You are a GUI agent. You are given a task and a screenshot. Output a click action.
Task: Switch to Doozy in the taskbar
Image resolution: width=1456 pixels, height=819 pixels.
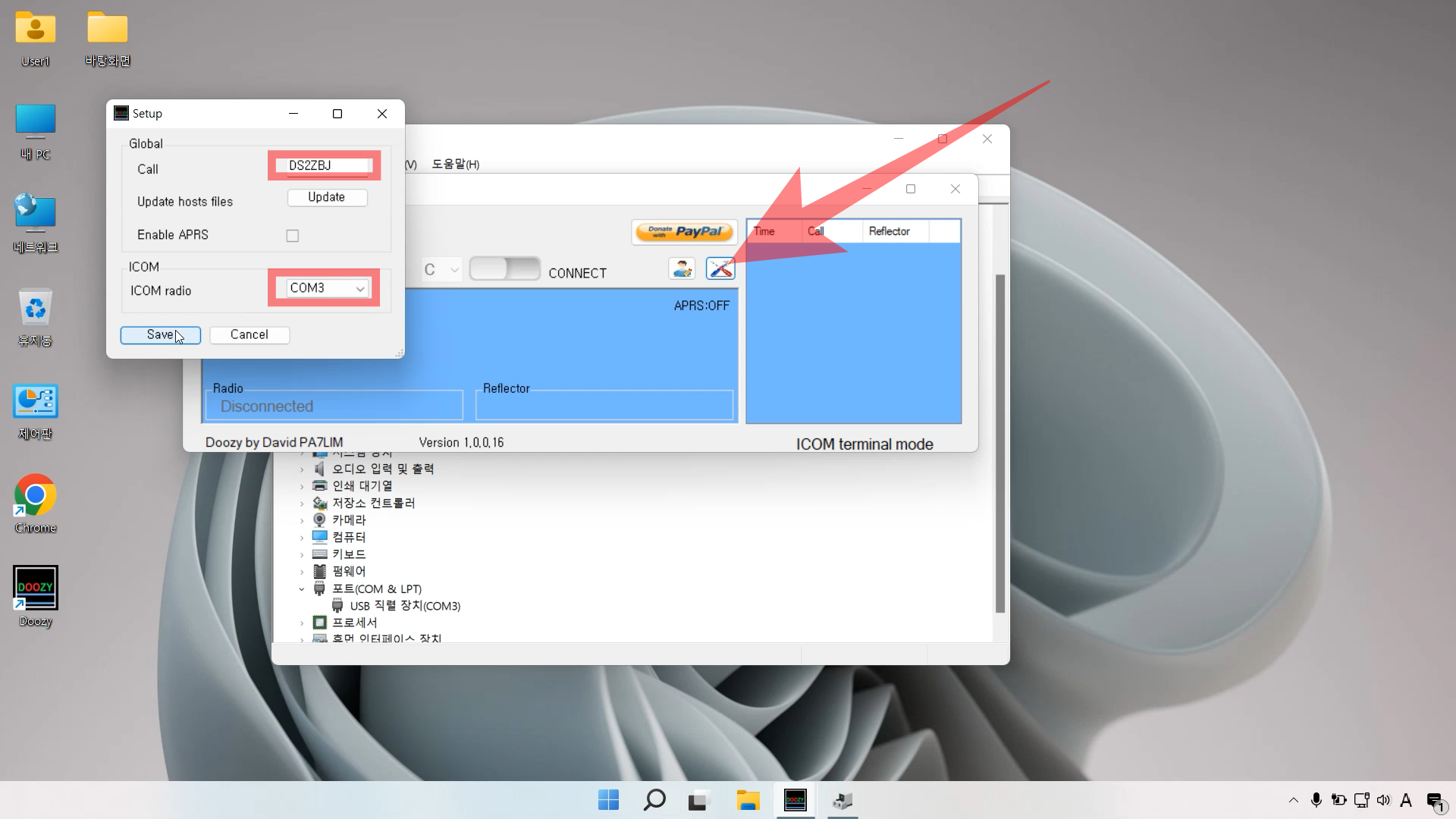[x=795, y=800]
